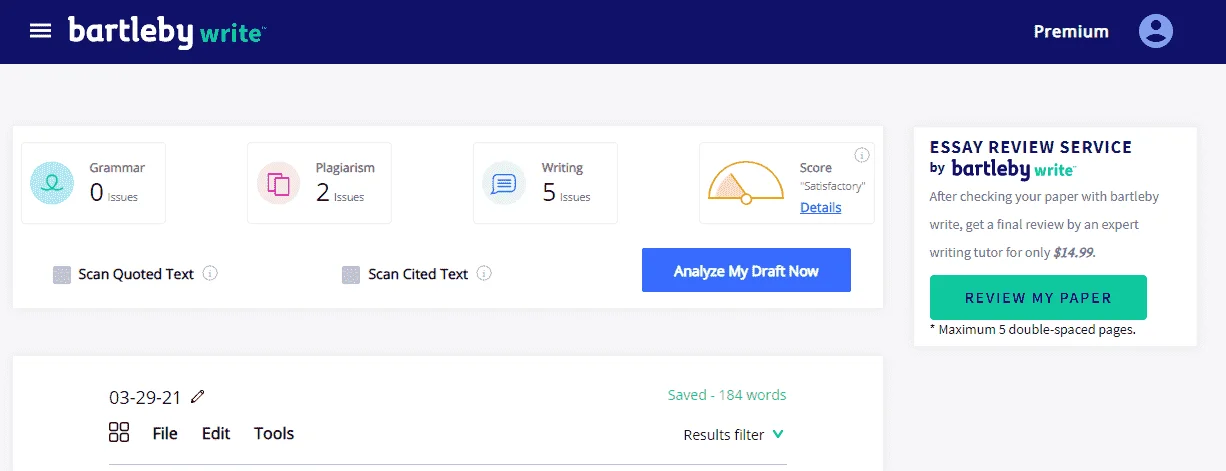Click the Plagiarism issues icon
The height and width of the screenshot is (471, 1226).
click(x=279, y=183)
